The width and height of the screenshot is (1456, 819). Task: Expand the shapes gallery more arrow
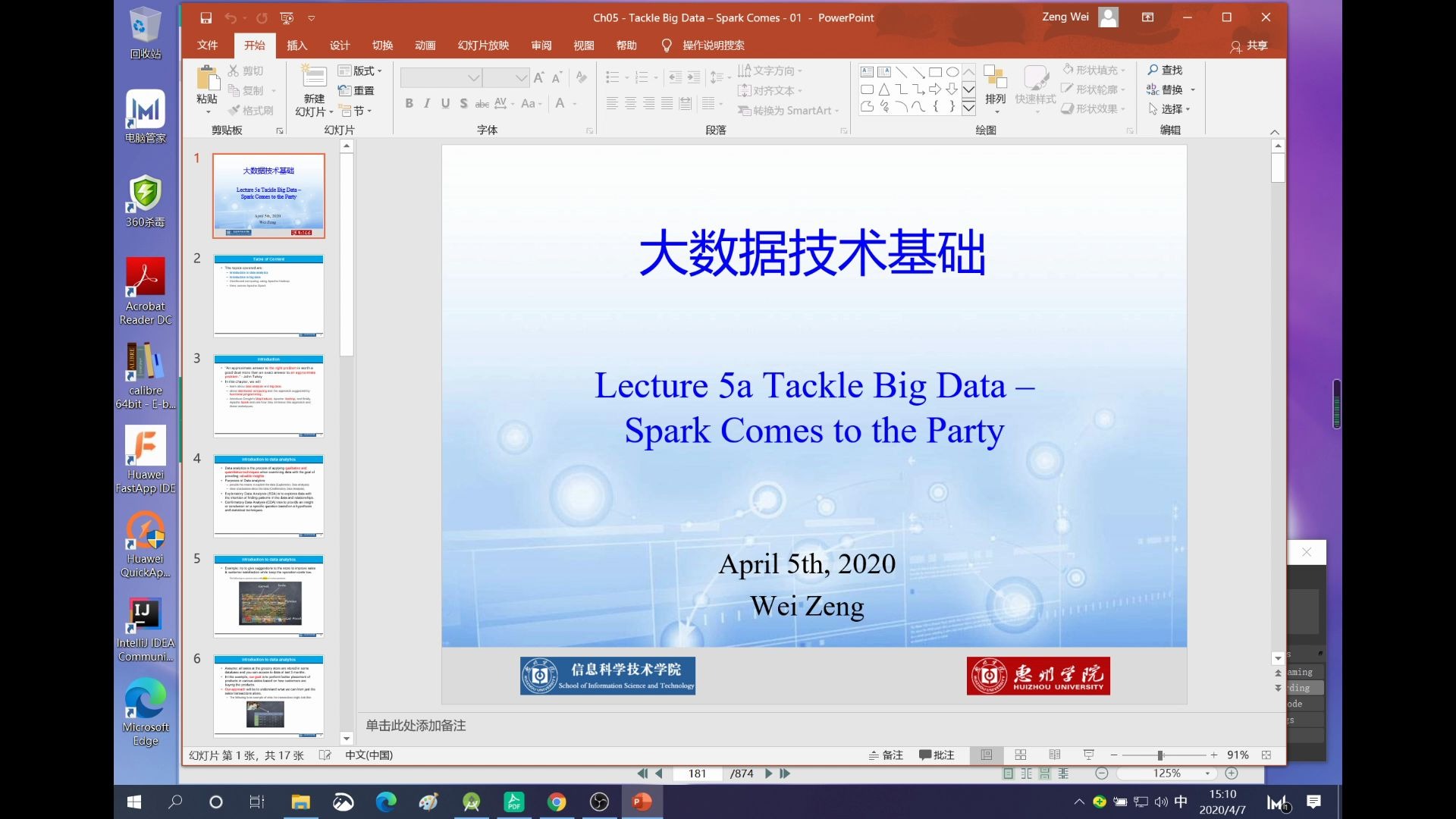pyautogui.click(x=968, y=108)
